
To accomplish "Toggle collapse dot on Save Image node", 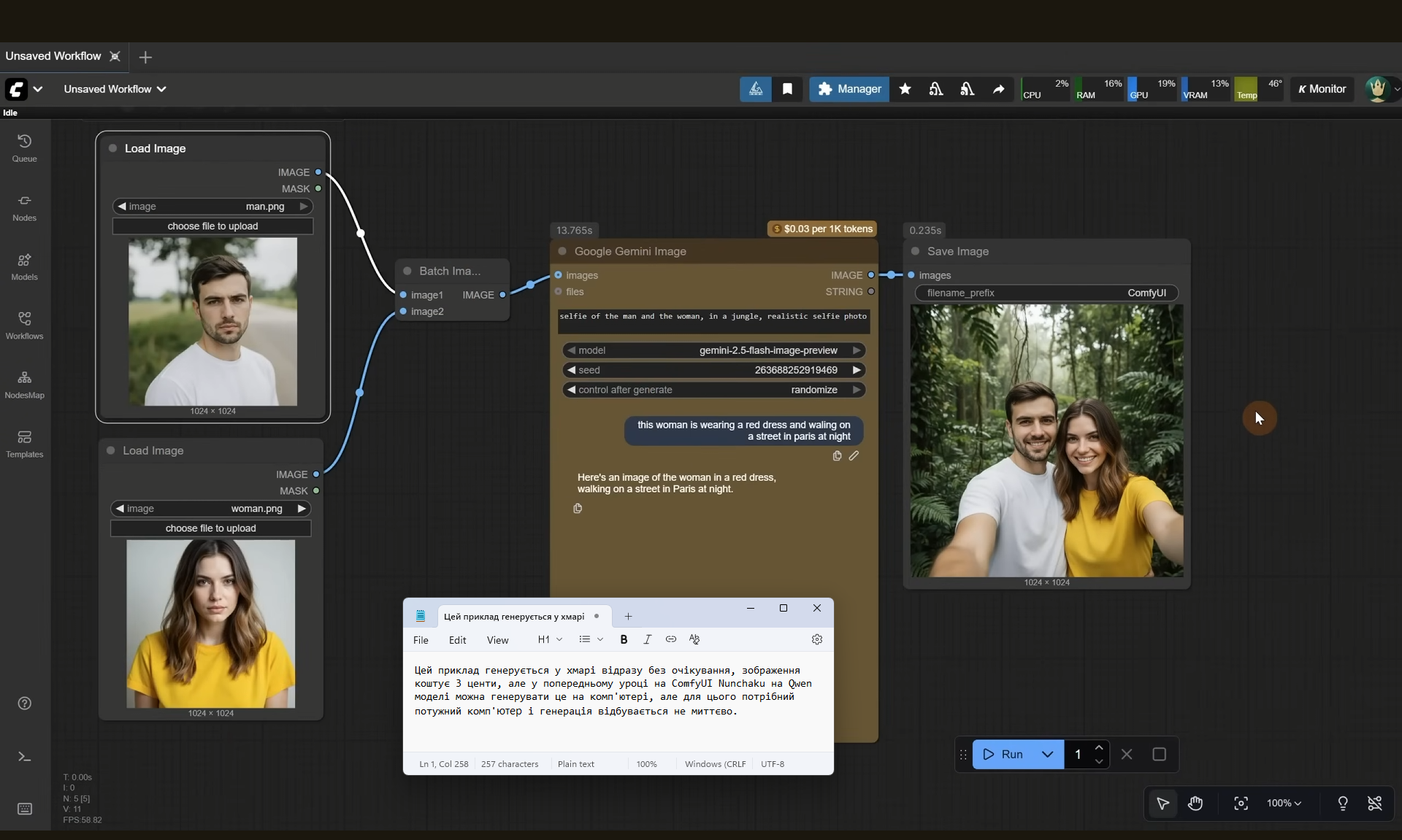I will coord(915,251).
